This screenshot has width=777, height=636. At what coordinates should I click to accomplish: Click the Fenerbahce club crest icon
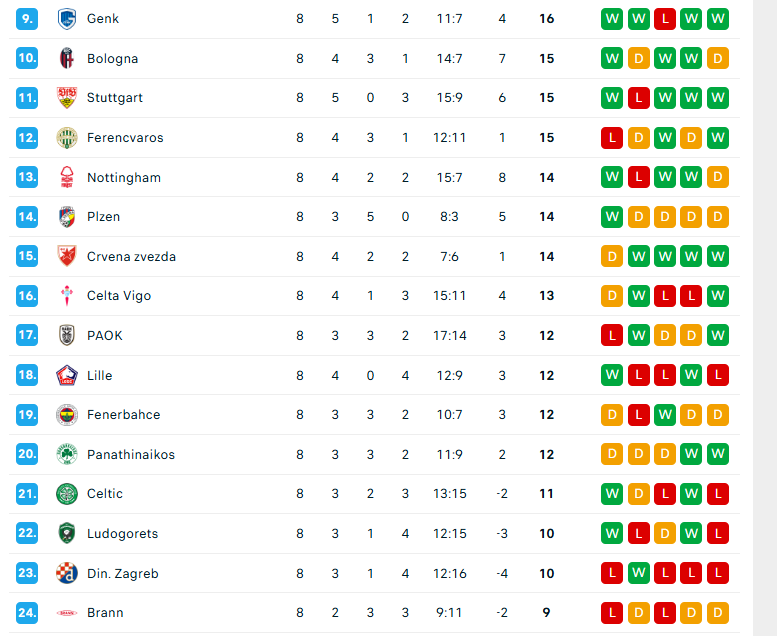(67, 414)
